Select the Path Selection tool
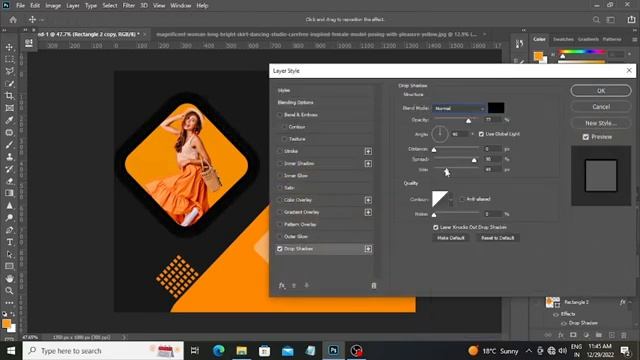Viewport: 640px width, 360px height. pyautogui.click(x=9, y=254)
